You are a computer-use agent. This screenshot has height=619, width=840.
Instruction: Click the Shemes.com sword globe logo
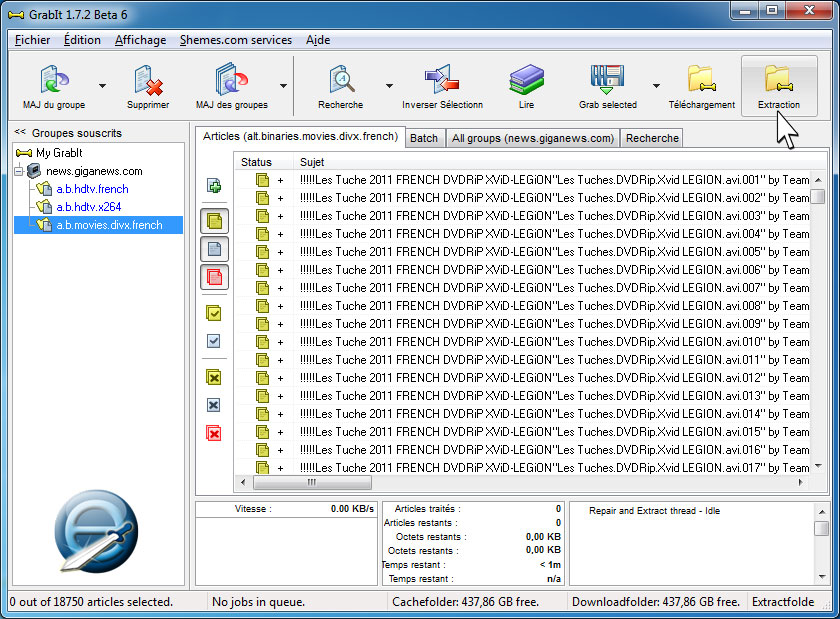[97, 531]
